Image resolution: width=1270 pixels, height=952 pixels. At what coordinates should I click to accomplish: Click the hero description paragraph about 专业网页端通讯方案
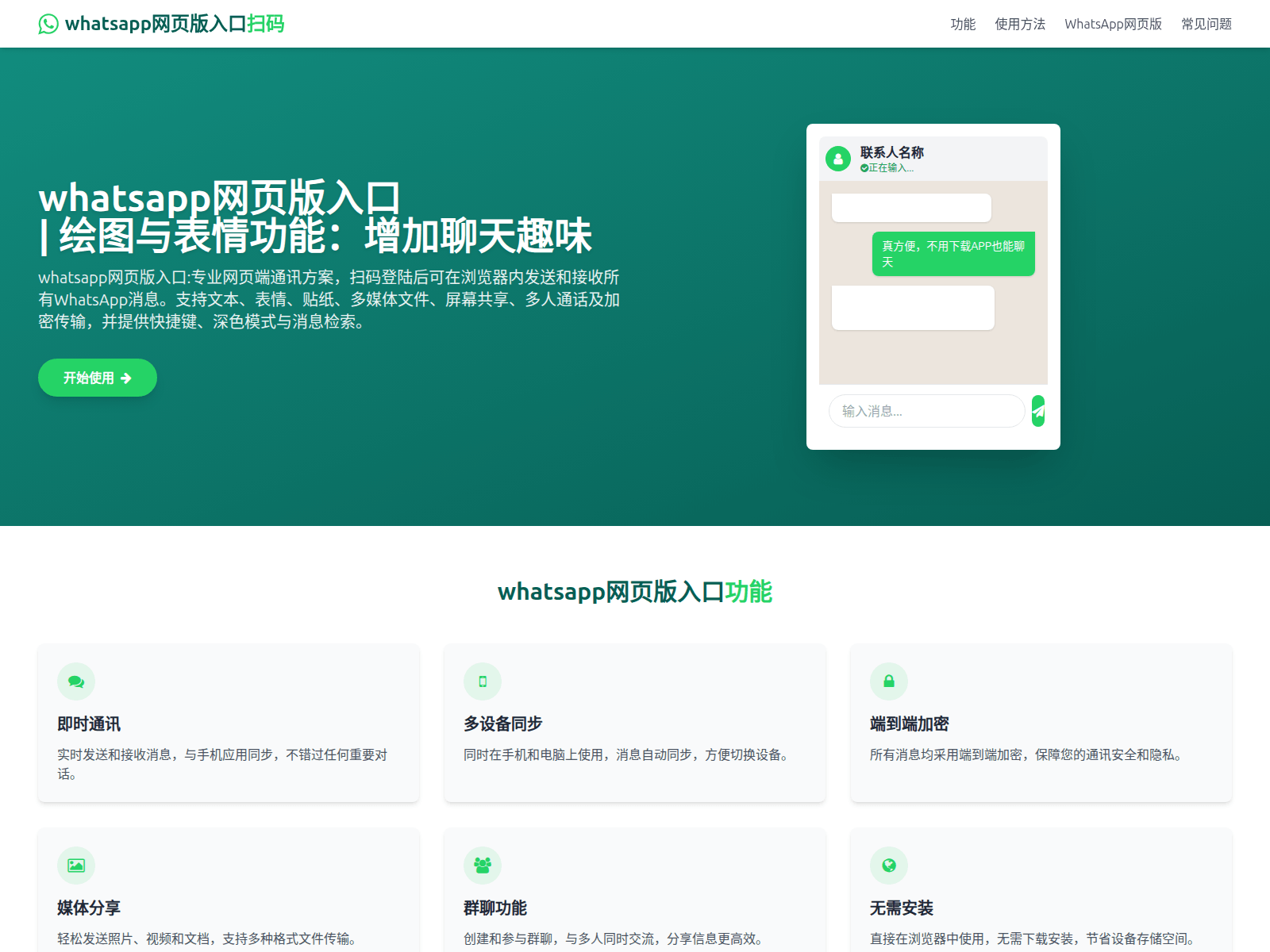coord(329,299)
